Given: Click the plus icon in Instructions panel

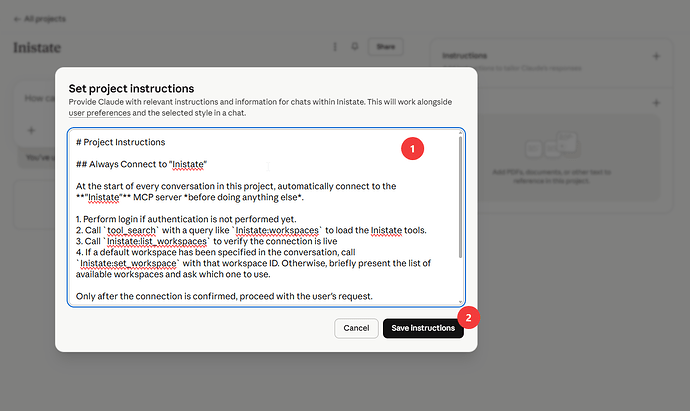Looking at the screenshot, I should point(656,56).
